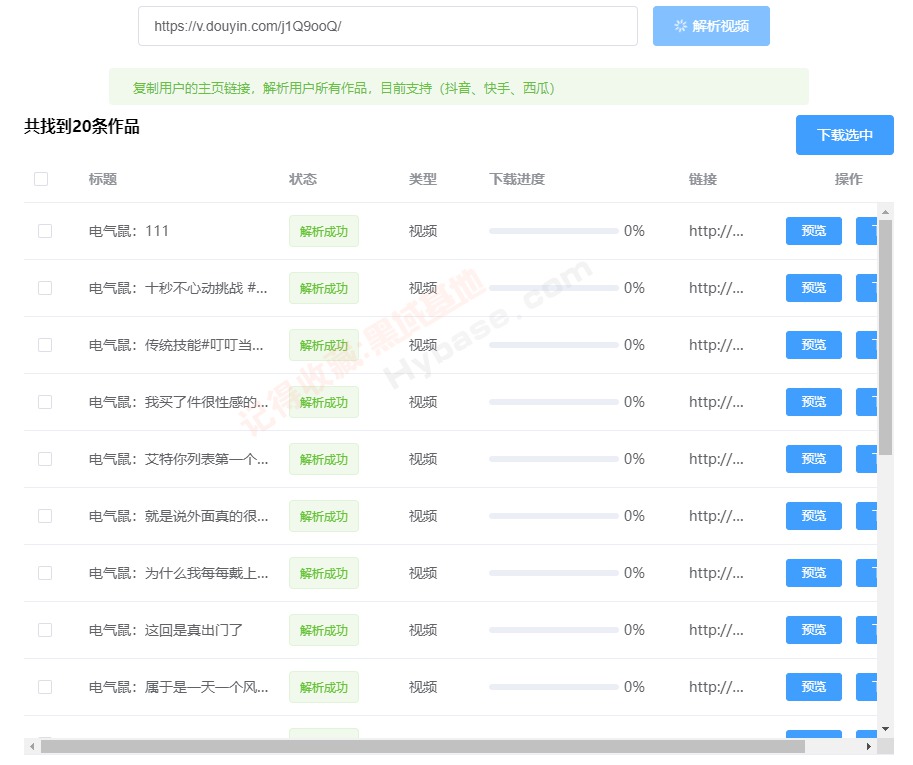Click 0% value in 就是说外面真的很 row
Image resolution: width=913 pixels, height=765 pixels.
click(x=634, y=516)
